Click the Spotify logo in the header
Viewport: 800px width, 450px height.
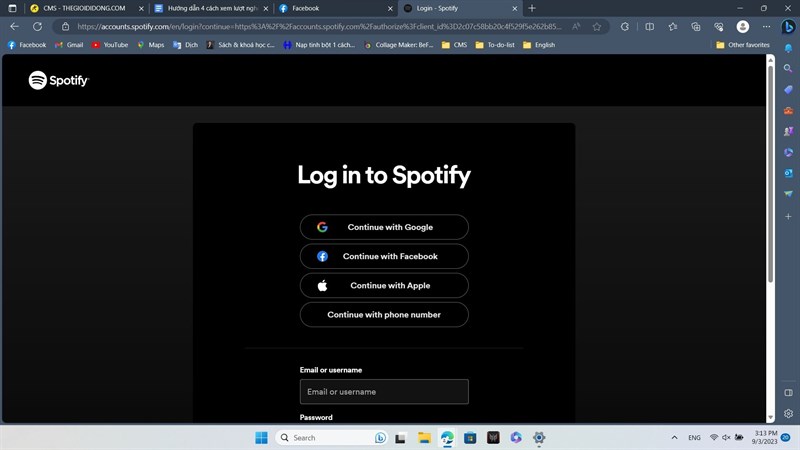[x=59, y=80]
